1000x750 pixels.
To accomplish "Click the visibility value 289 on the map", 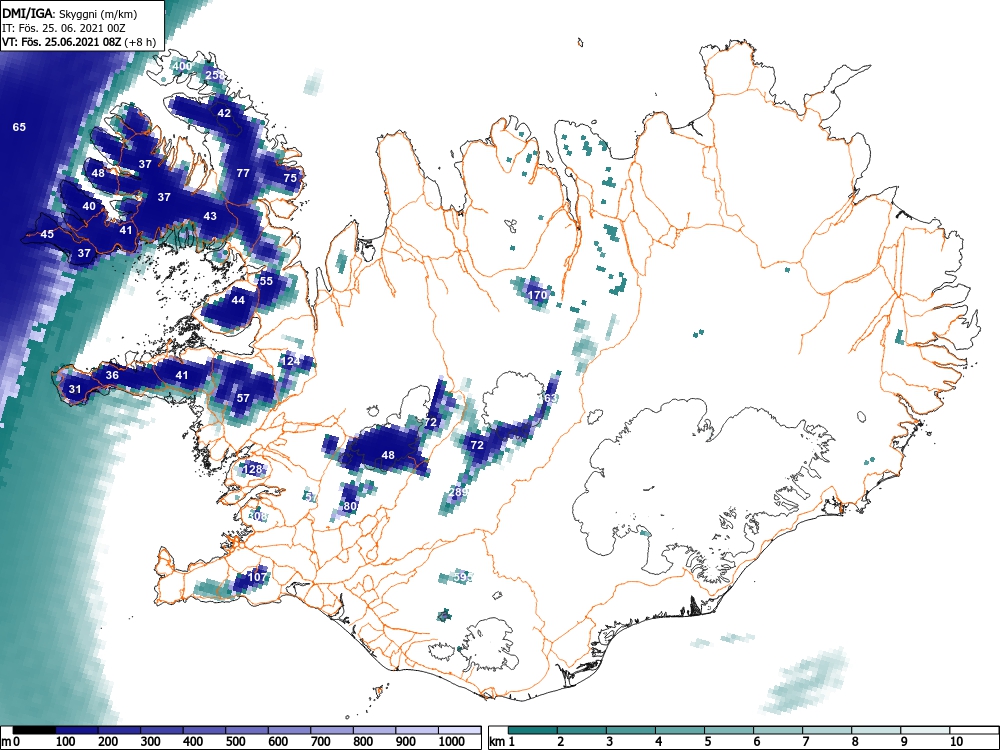I will click(x=459, y=492).
